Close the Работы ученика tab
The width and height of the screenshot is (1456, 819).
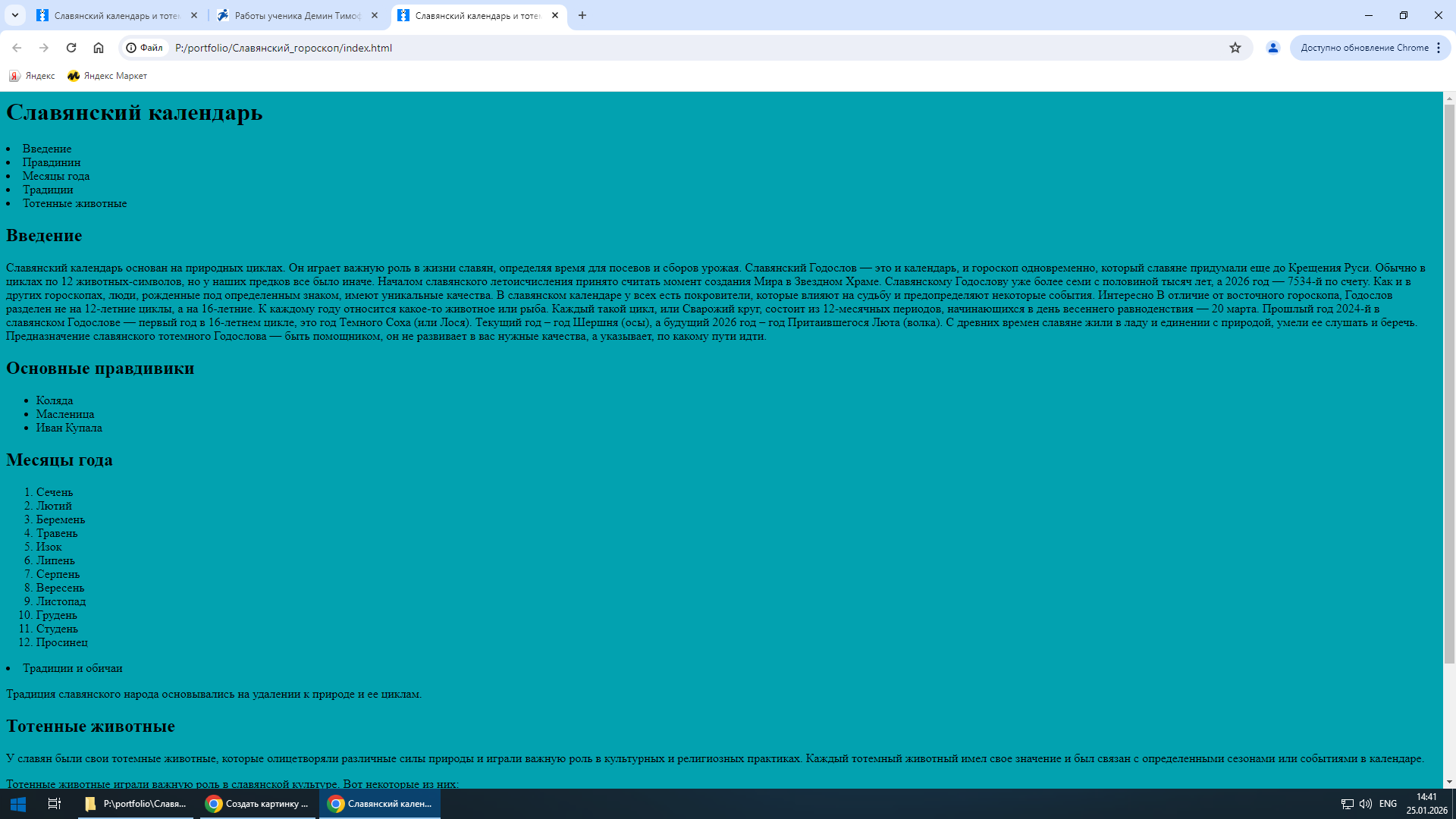(375, 15)
